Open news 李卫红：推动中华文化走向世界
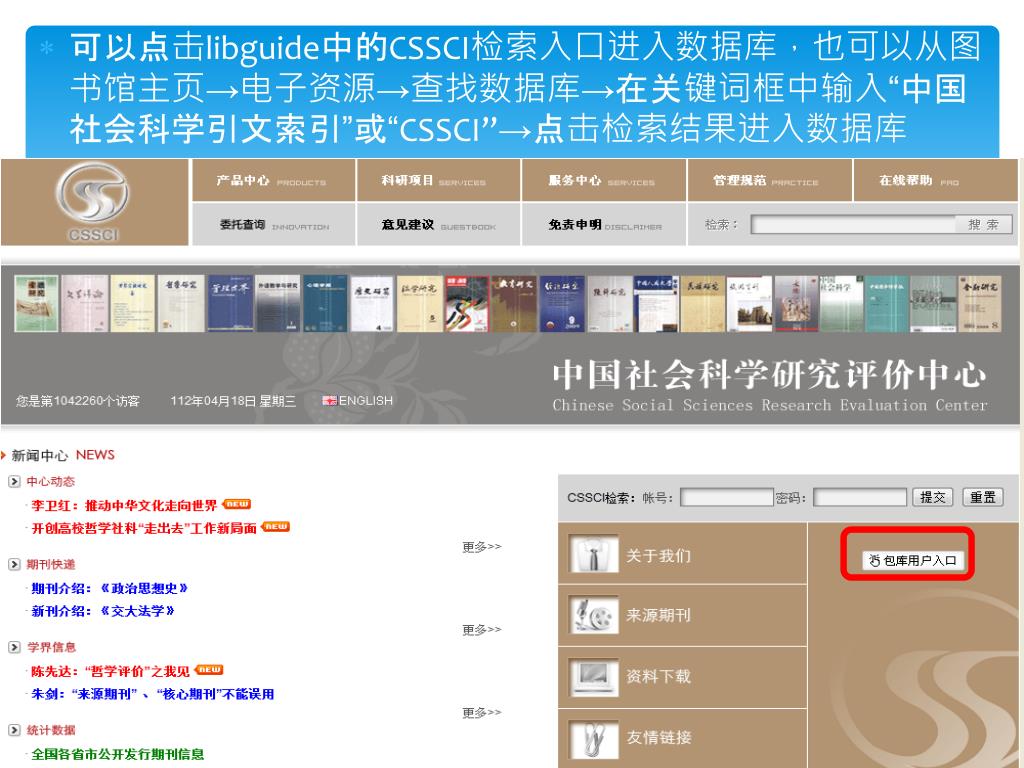The height and width of the screenshot is (768, 1024). 124,505
